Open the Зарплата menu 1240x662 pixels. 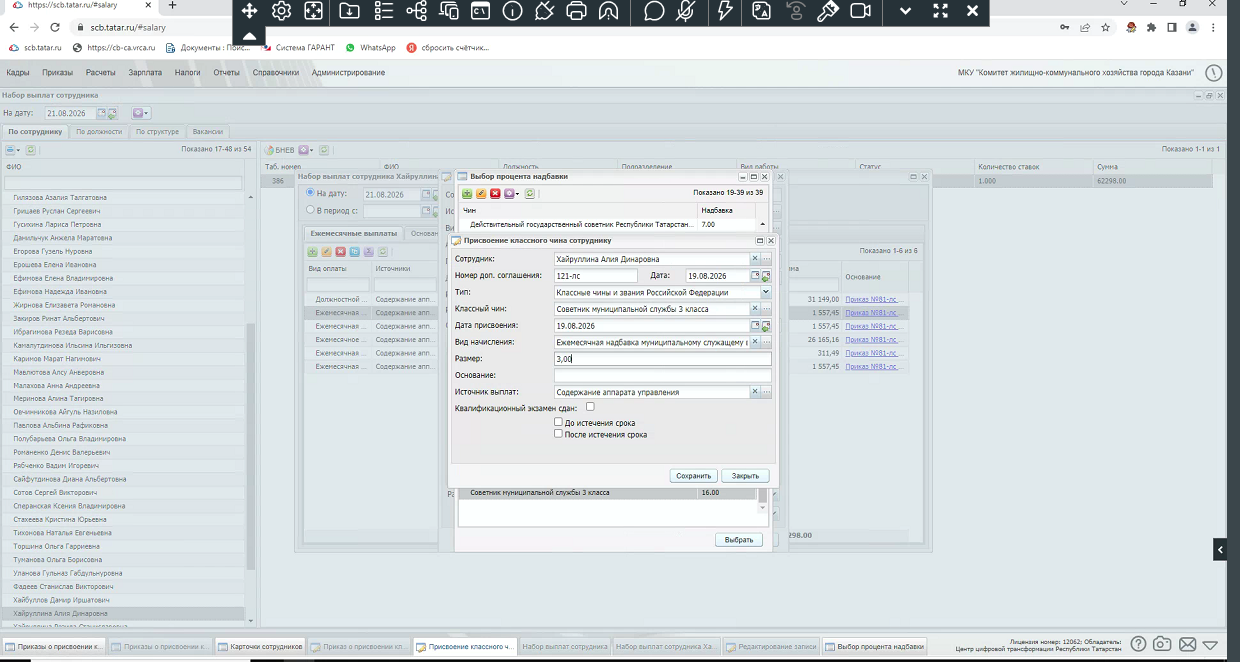[145, 72]
